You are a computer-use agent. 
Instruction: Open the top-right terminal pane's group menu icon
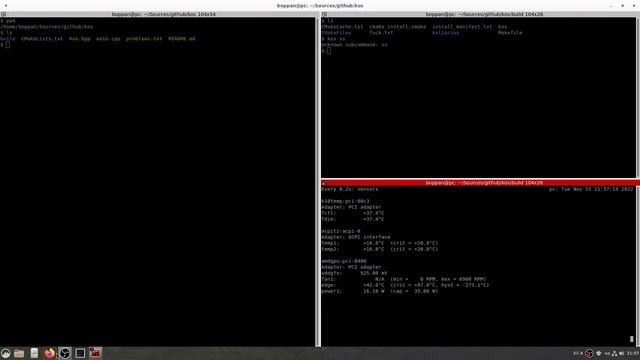click(x=324, y=14)
